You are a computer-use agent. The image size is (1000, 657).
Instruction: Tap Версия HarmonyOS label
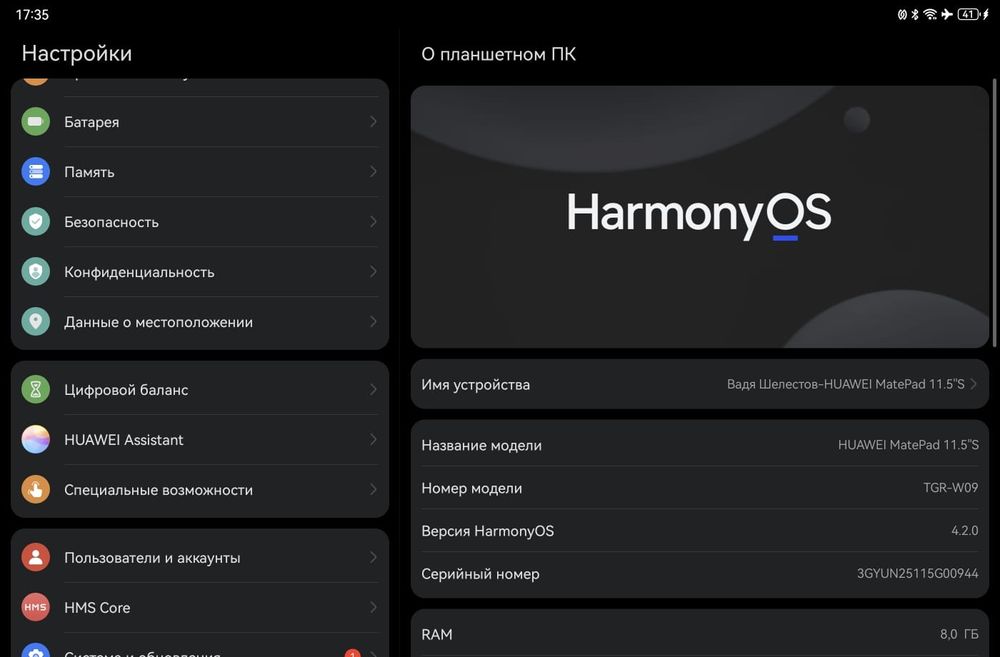488,531
